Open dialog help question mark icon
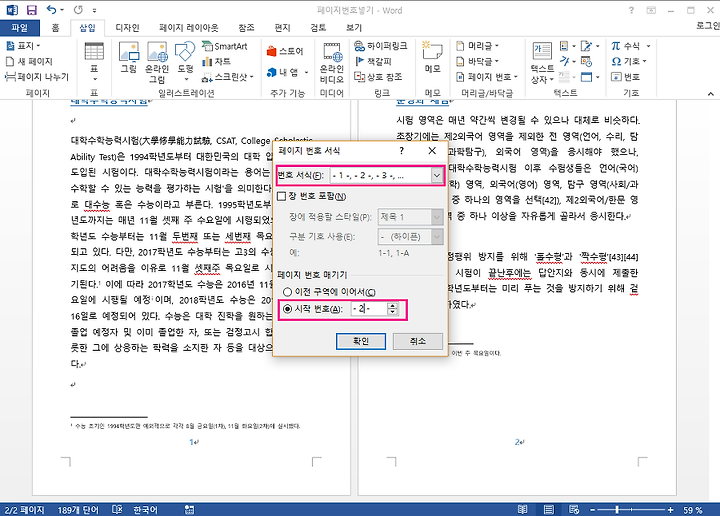720x516 pixels. [401, 151]
